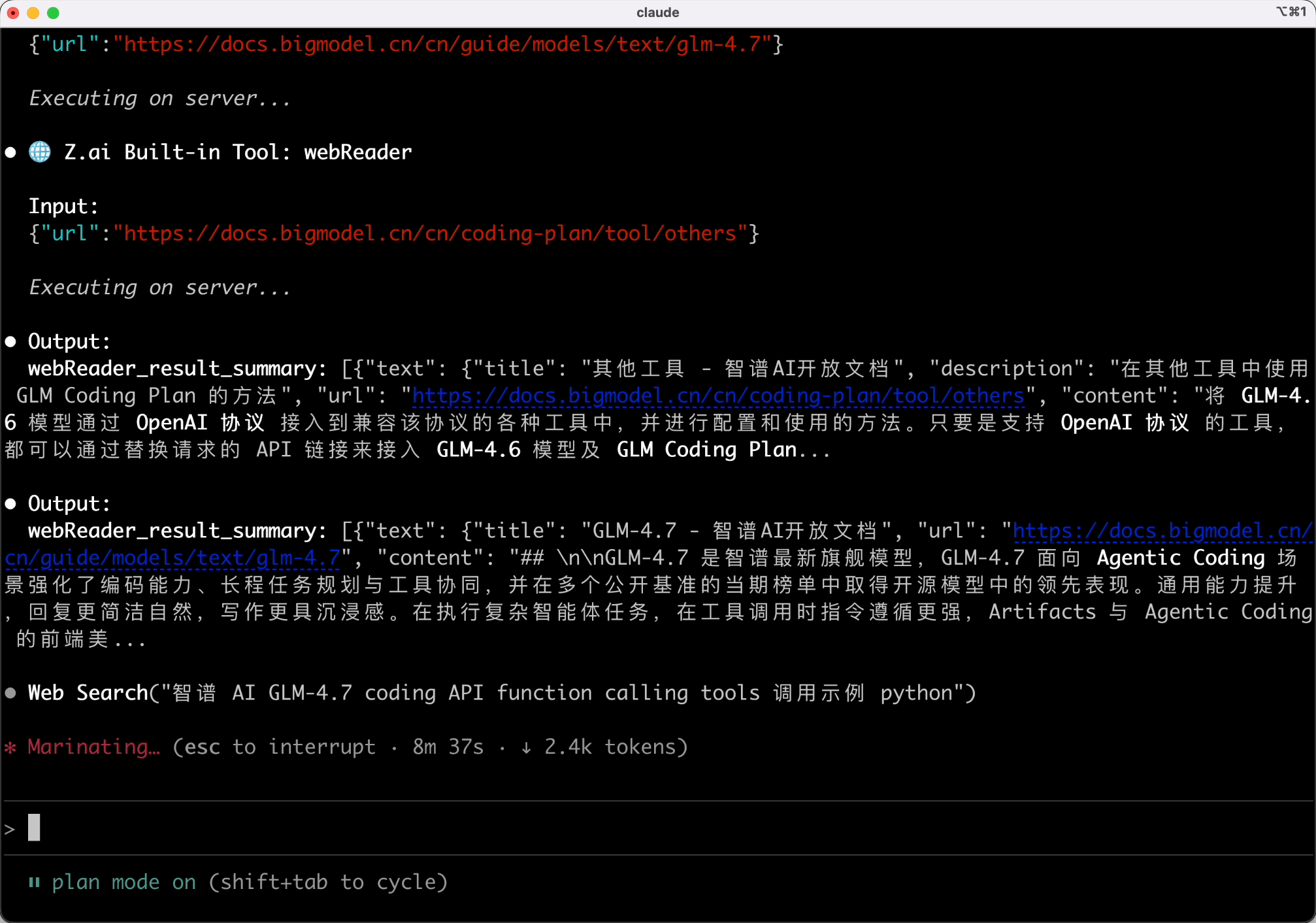1316x923 pixels.
Task: Click the red coding-plan others input URL
Action: tap(430, 233)
